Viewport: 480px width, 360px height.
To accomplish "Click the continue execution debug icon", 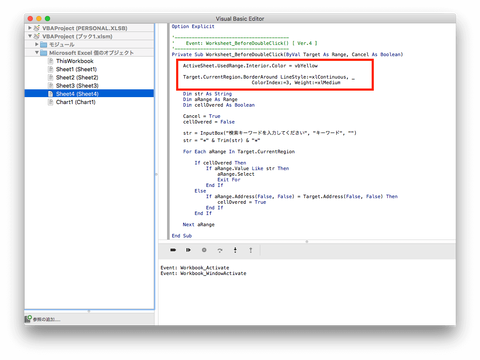I will [x=188, y=250].
